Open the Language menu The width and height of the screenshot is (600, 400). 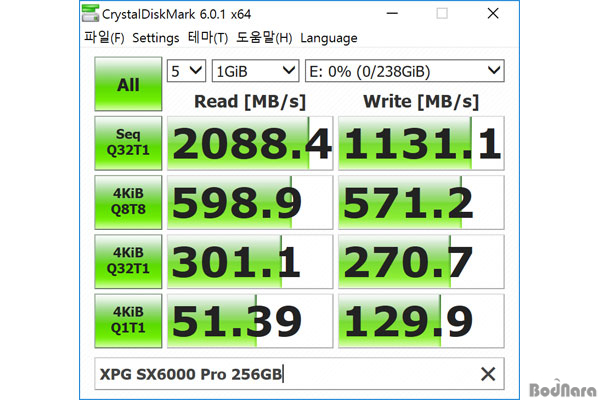point(329,38)
